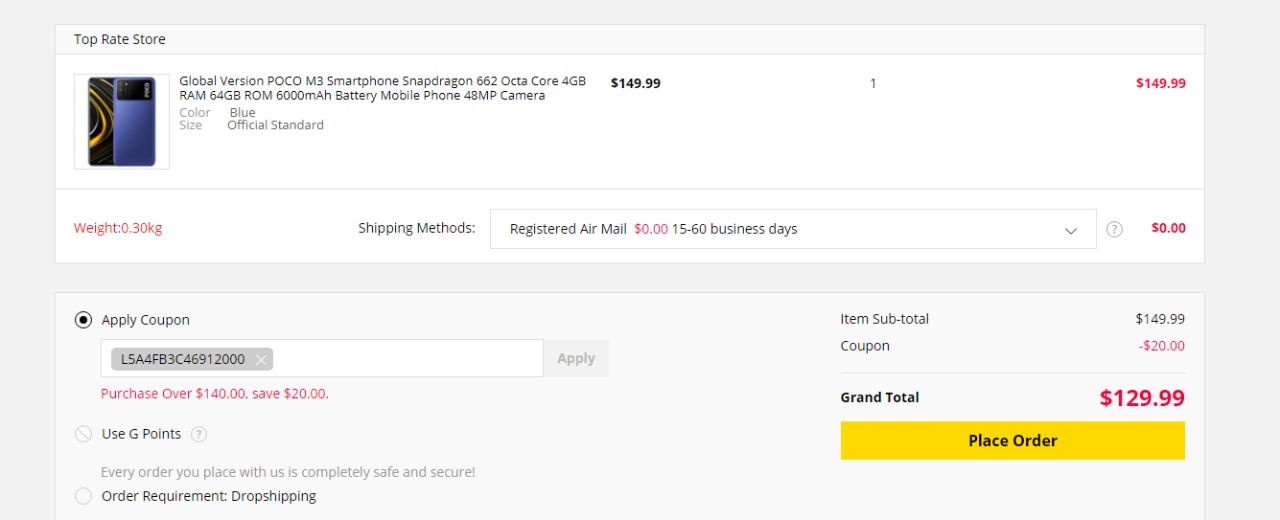Image resolution: width=1280 pixels, height=520 pixels.
Task: Click the Top Rate Store name
Action: tap(120, 39)
